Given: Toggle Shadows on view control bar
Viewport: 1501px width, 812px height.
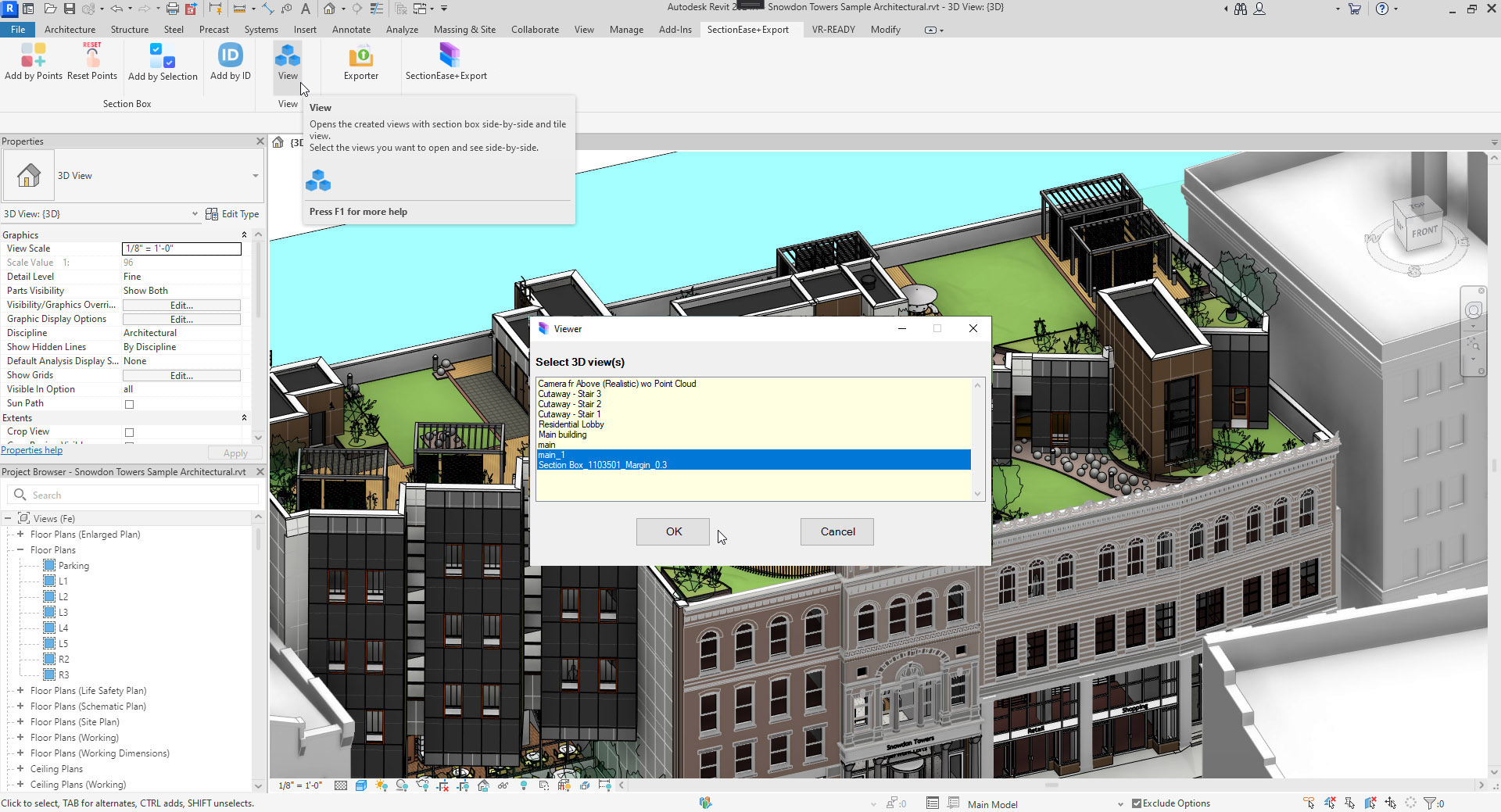Looking at the screenshot, I should point(402,785).
